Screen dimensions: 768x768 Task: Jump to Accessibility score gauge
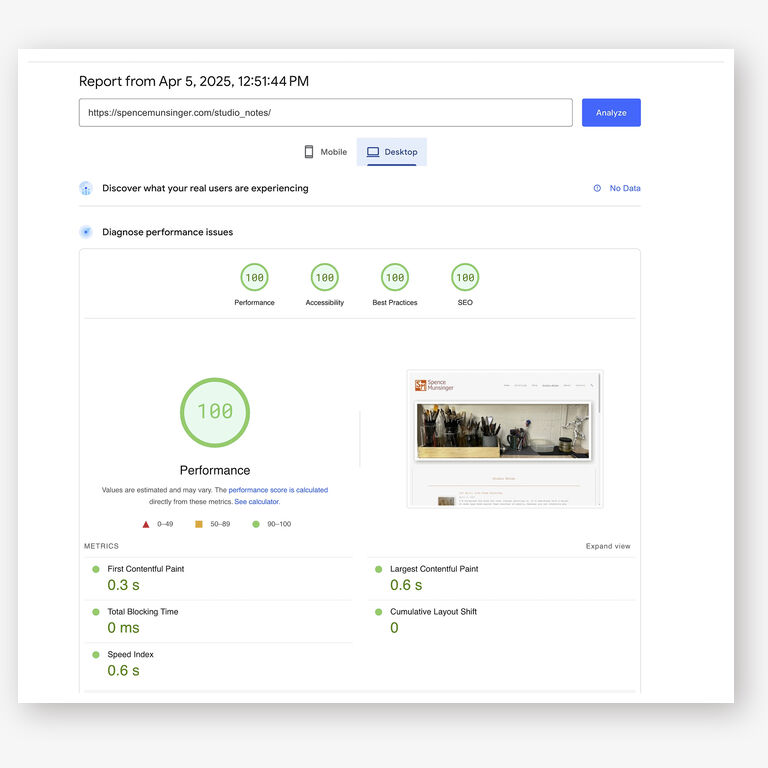click(x=324, y=278)
